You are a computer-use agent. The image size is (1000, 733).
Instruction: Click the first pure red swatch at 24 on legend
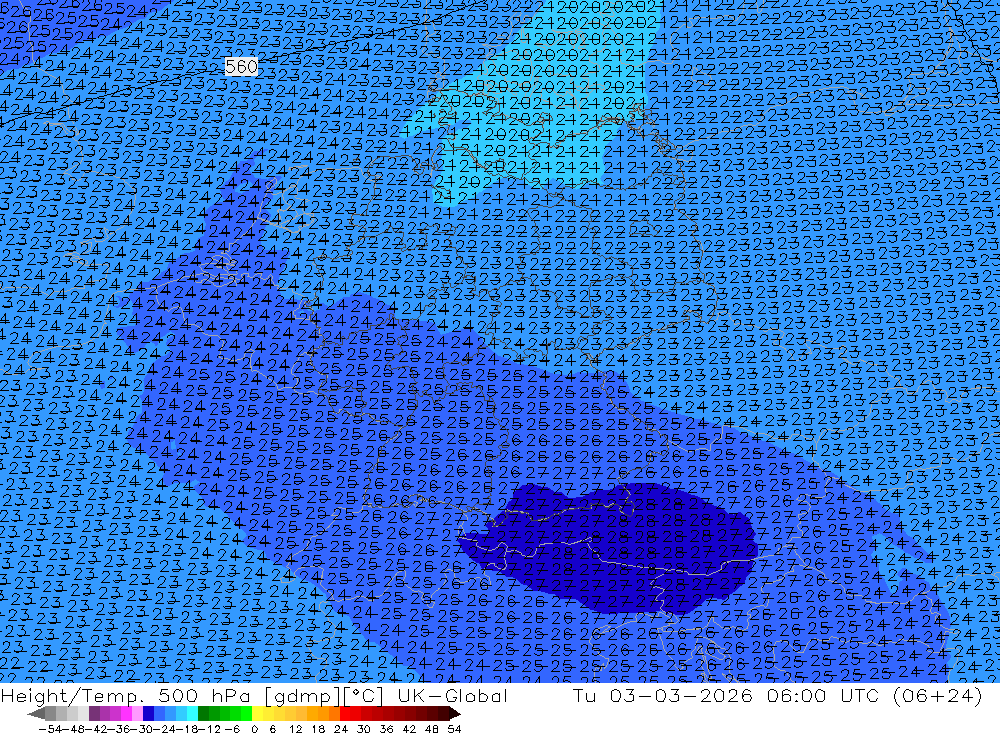(345, 714)
